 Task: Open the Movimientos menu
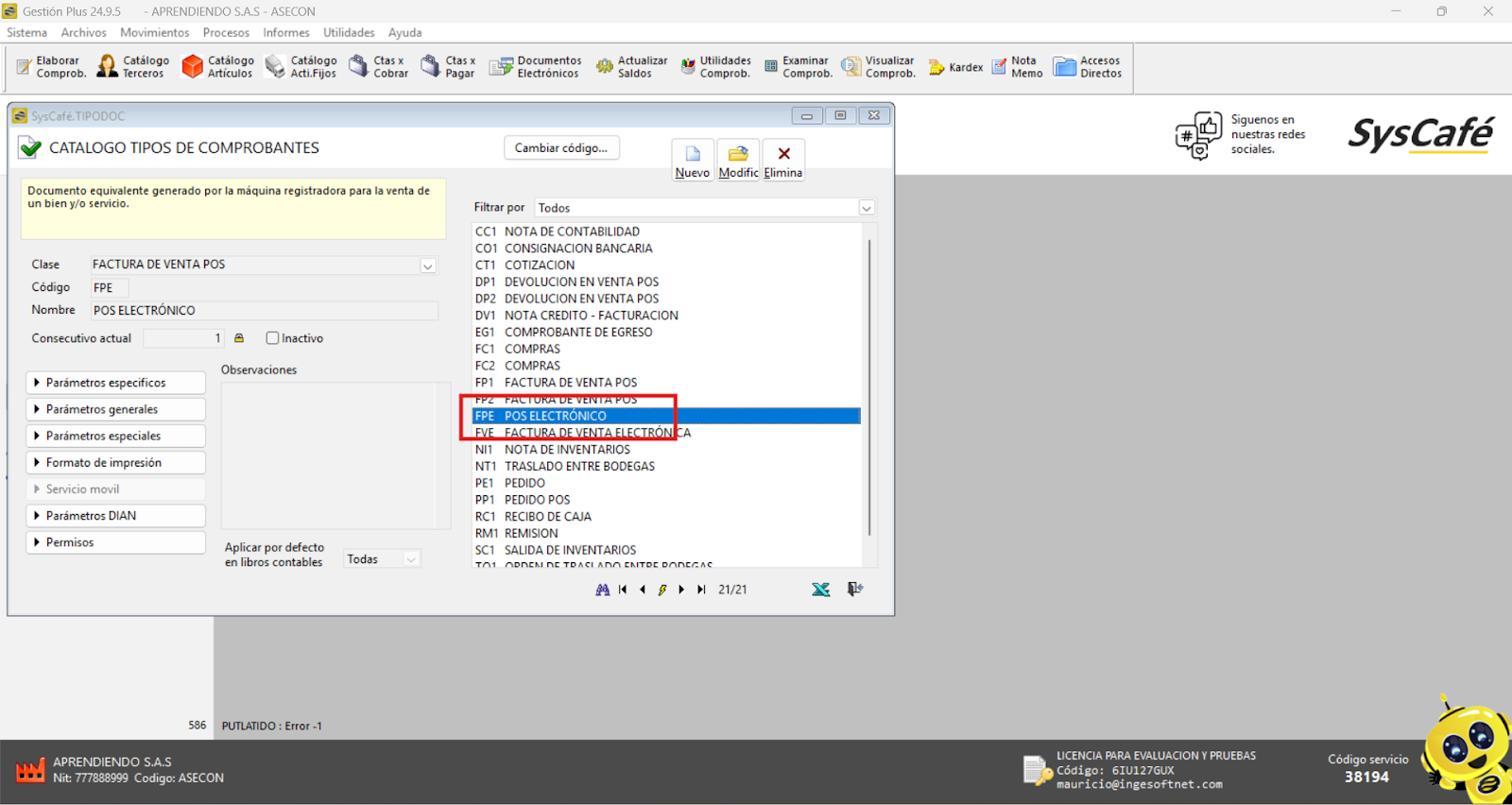(154, 32)
